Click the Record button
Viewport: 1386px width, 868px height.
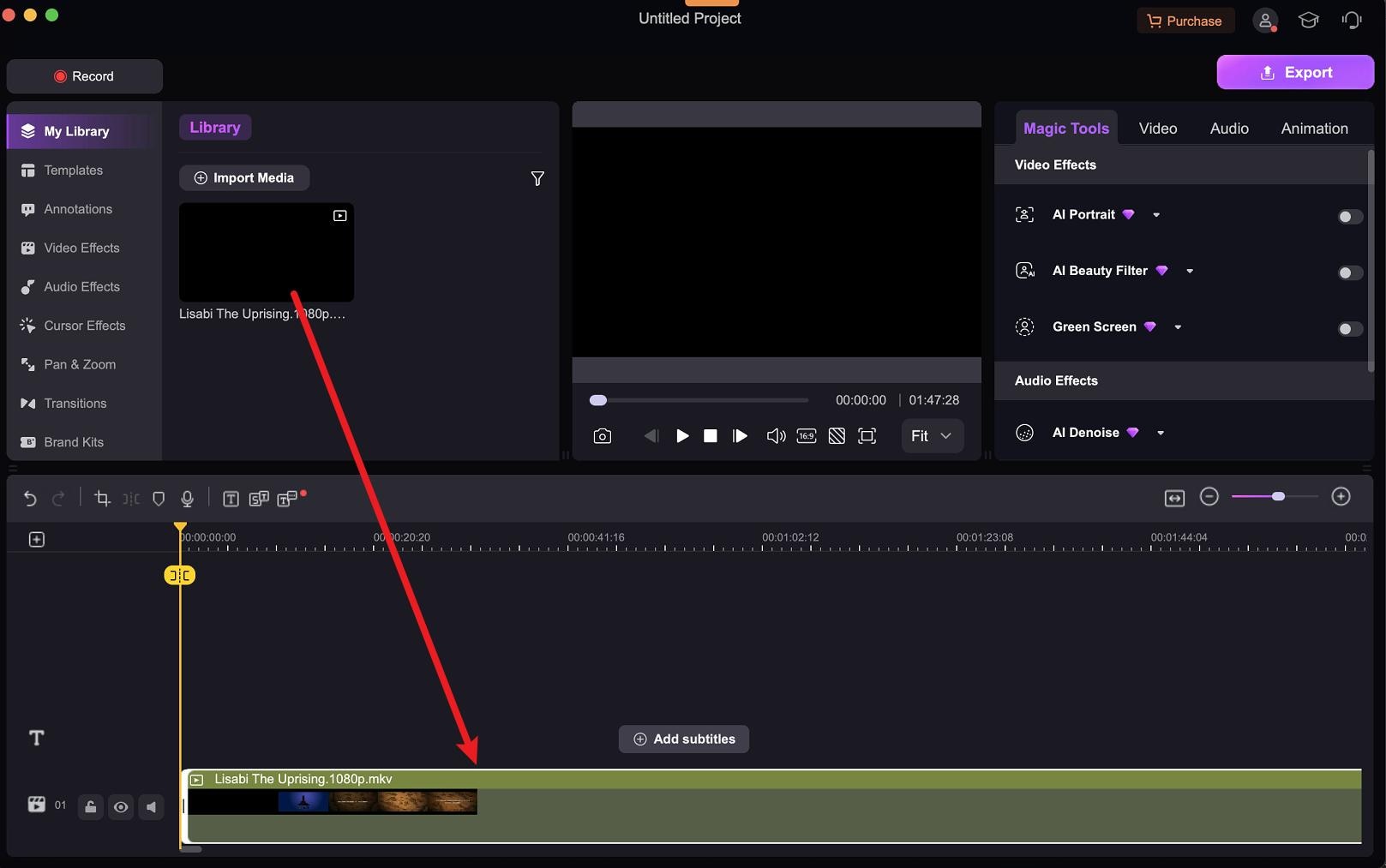click(84, 76)
